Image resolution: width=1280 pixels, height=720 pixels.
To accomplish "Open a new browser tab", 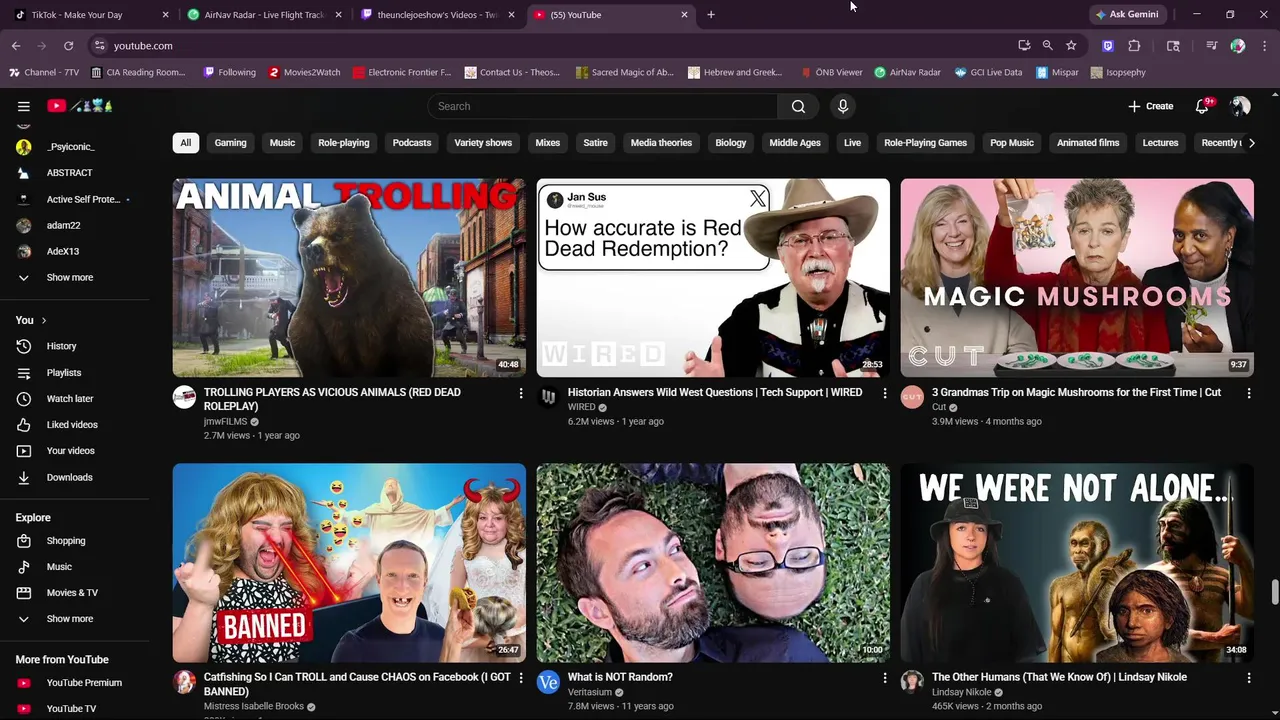I will tap(711, 15).
